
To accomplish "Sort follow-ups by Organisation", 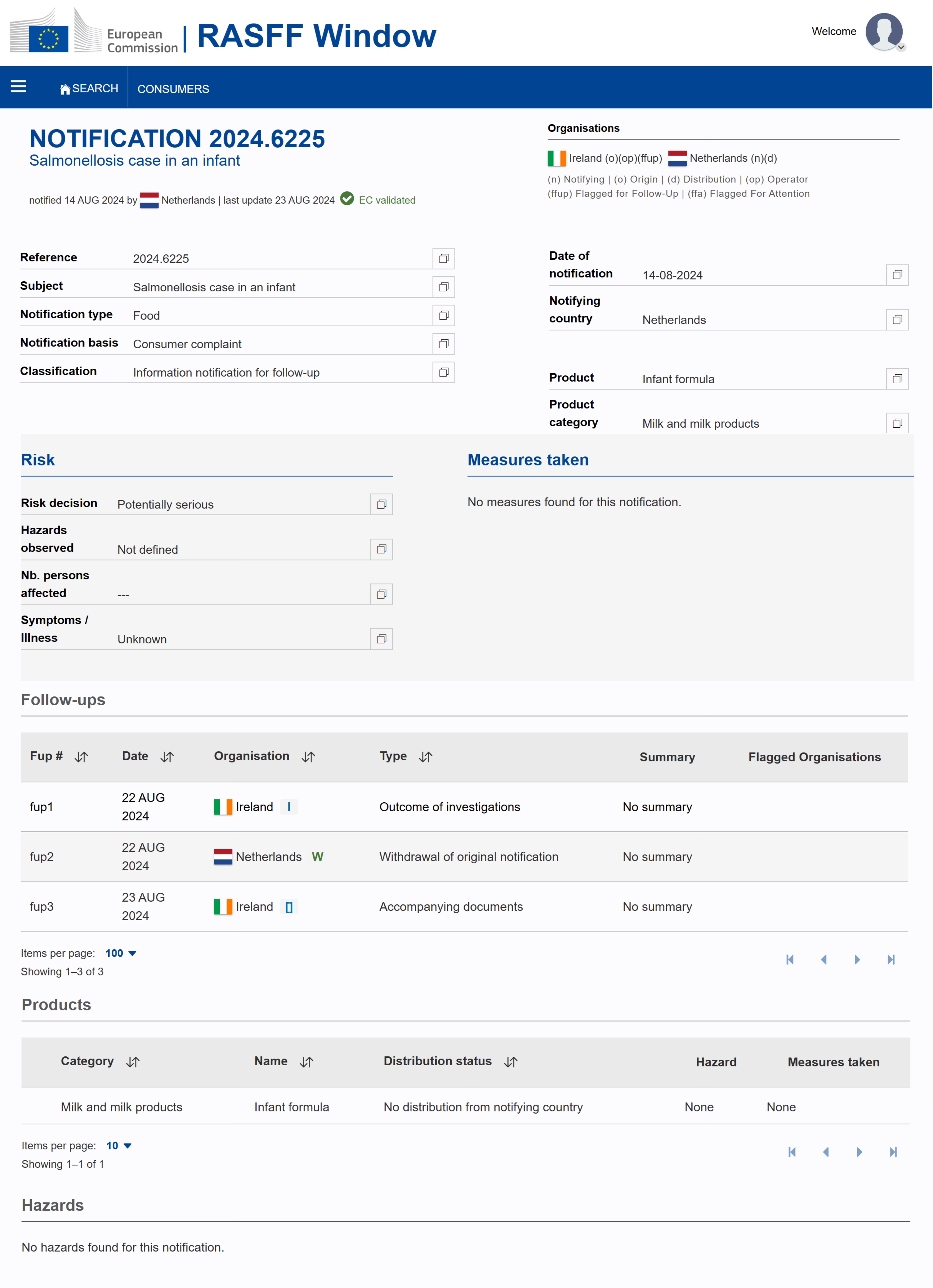I will point(308,757).
